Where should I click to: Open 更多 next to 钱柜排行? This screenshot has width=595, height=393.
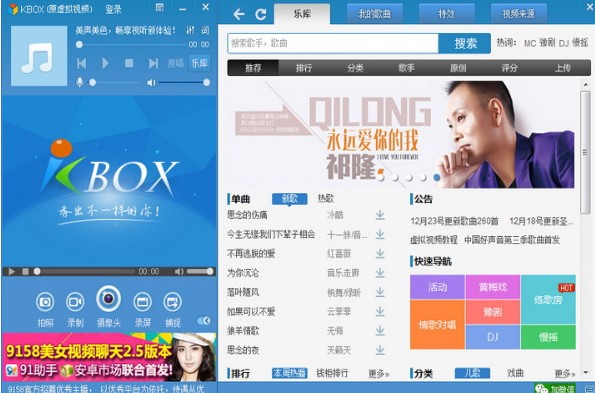tap(378, 374)
